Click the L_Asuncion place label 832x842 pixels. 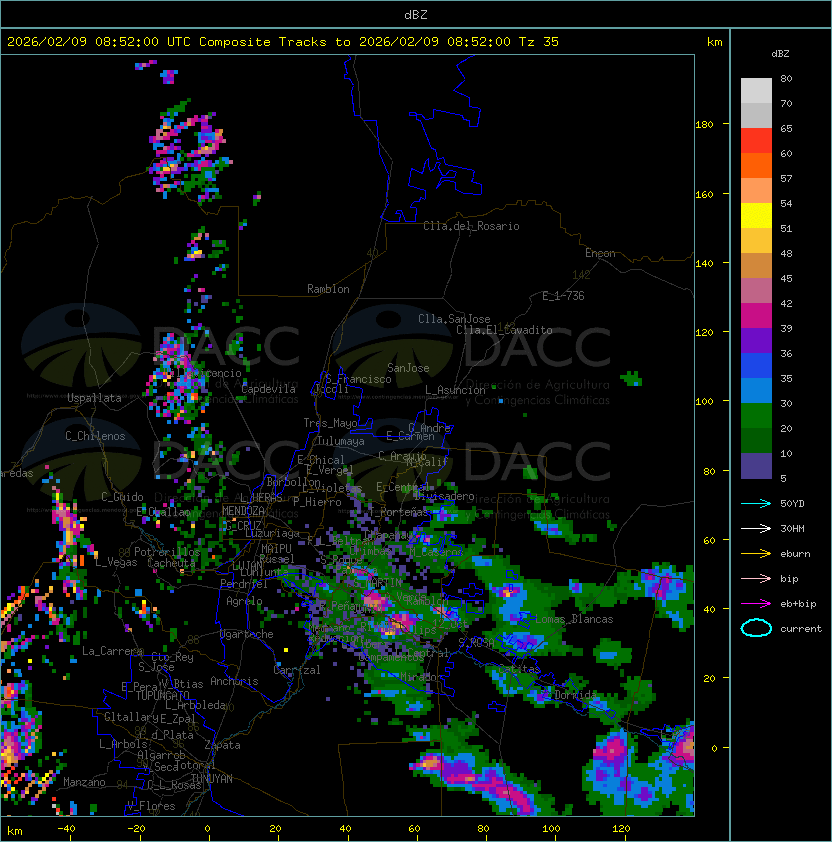(x=455, y=390)
